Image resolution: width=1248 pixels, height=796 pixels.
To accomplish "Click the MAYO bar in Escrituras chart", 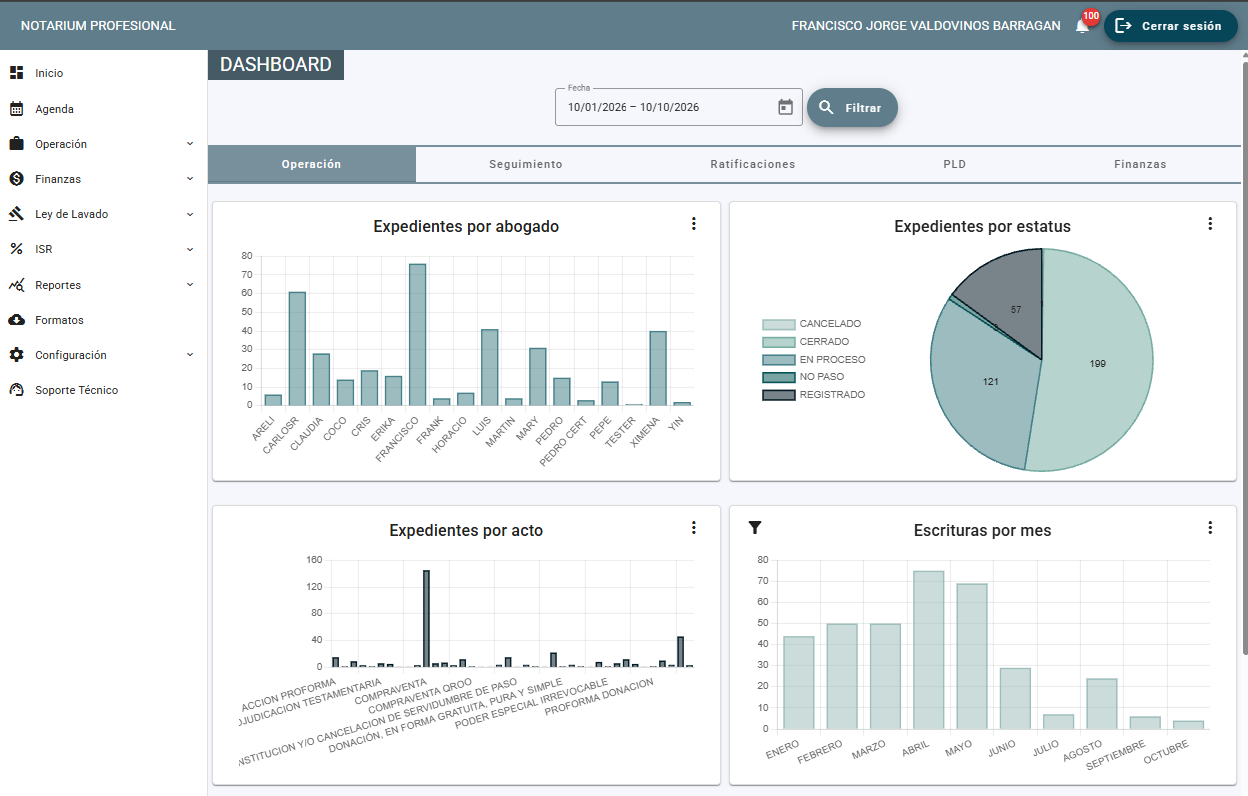I will (x=972, y=657).
